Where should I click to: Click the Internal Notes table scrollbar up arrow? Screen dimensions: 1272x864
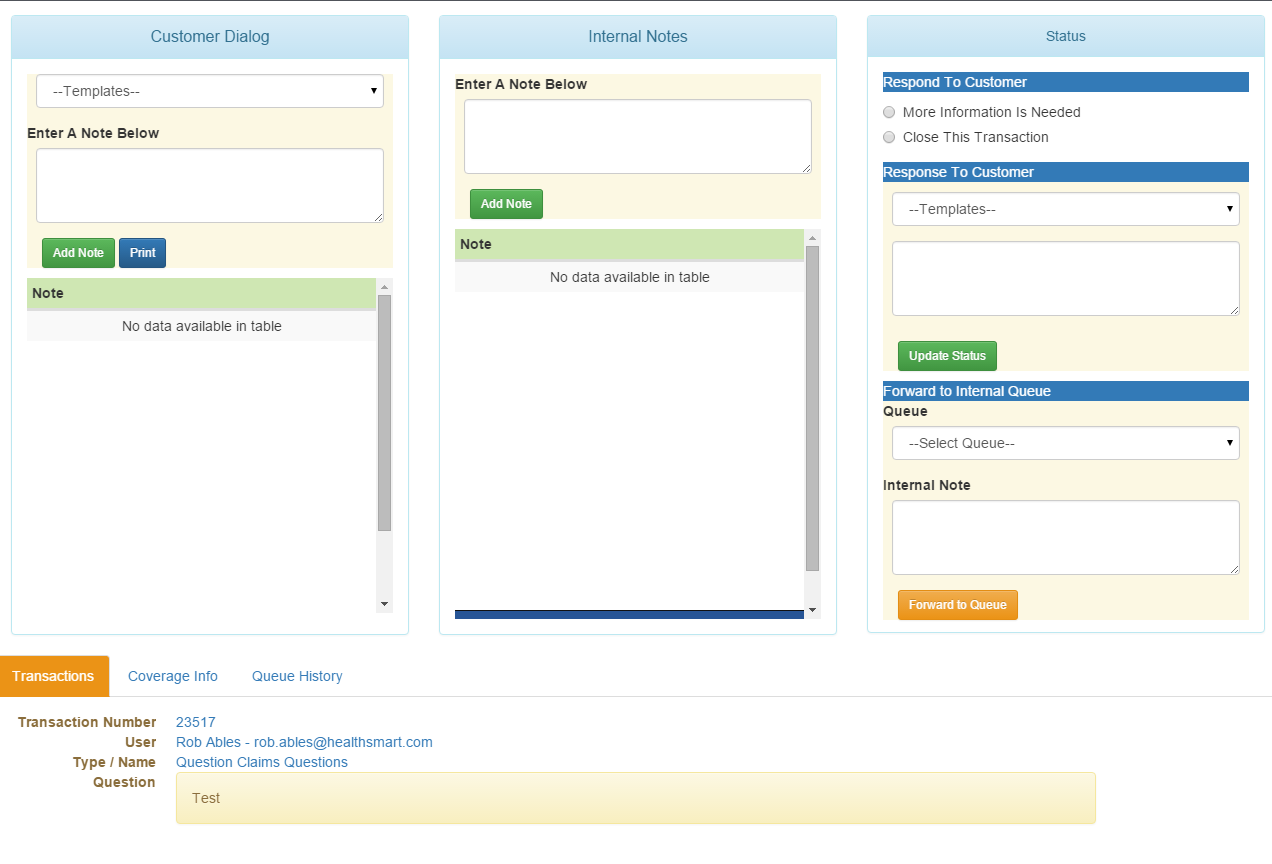pyautogui.click(x=812, y=238)
